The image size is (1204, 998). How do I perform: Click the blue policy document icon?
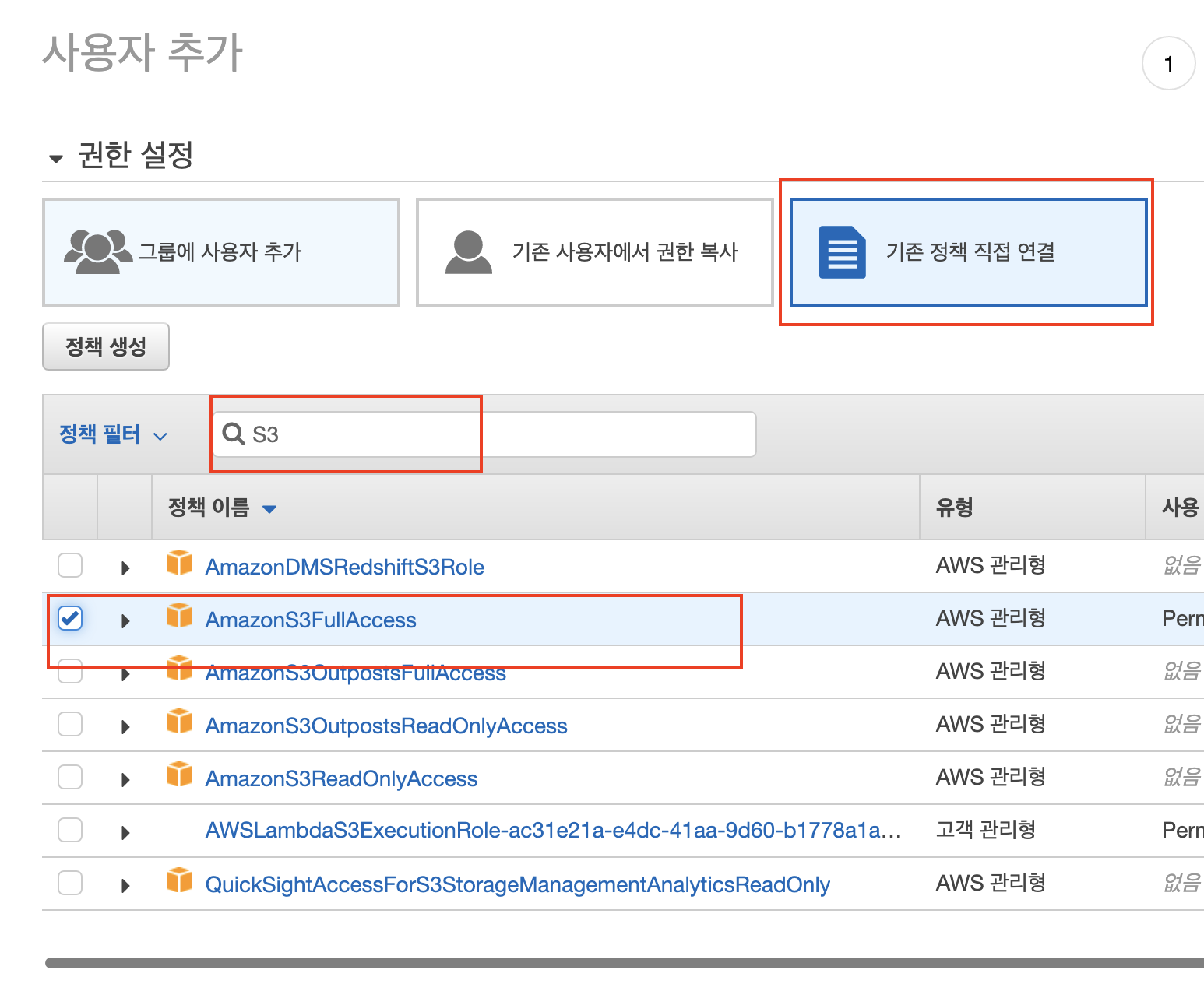842,252
